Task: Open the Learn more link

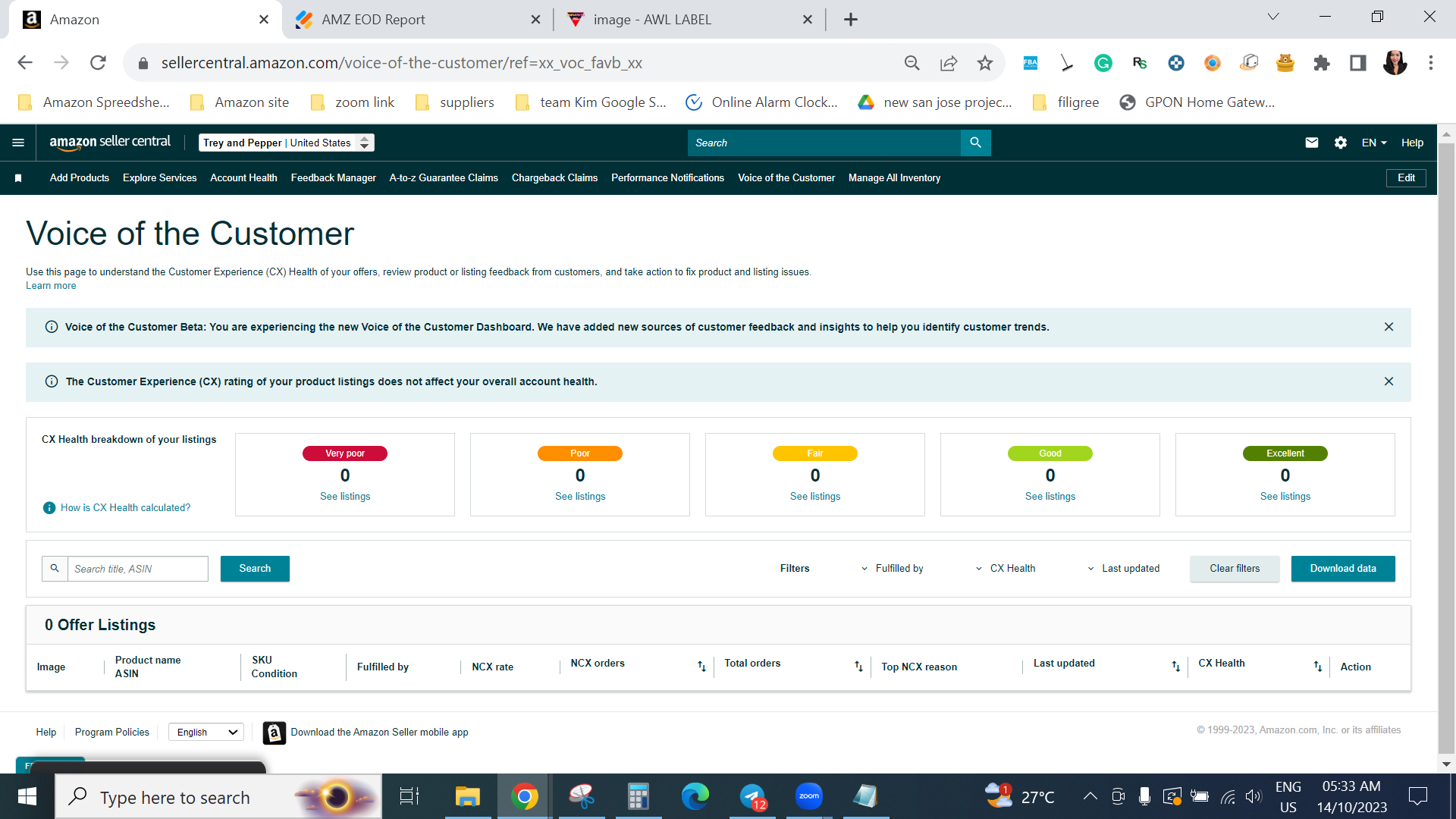Action: 51,286
